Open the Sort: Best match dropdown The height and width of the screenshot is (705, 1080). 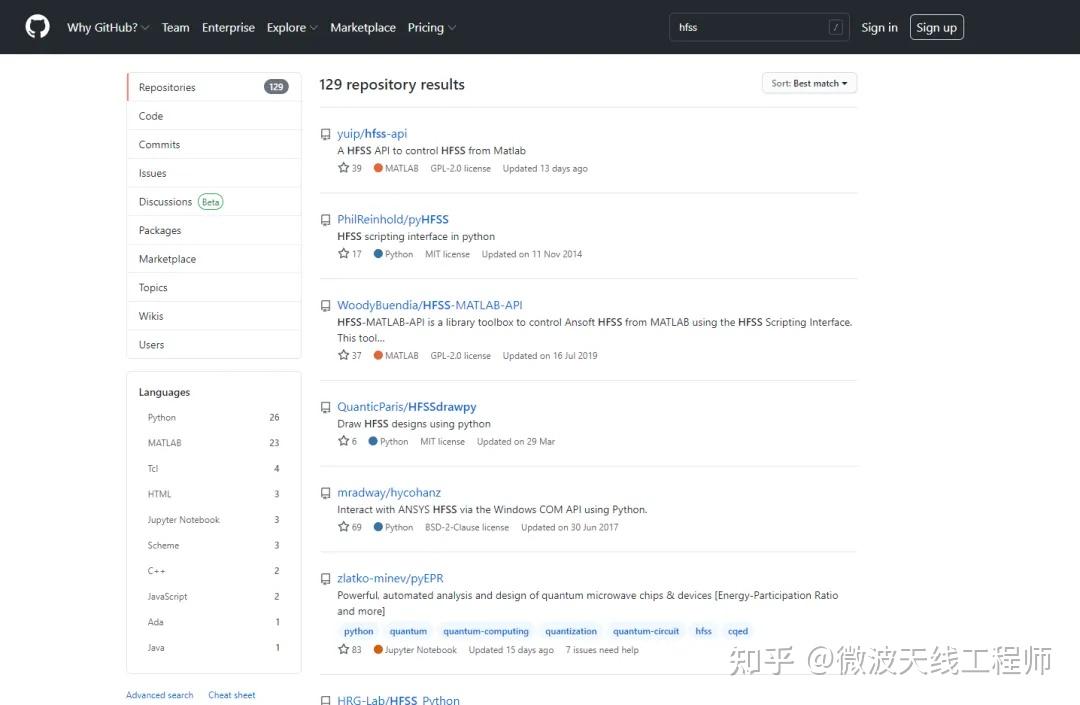point(809,84)
